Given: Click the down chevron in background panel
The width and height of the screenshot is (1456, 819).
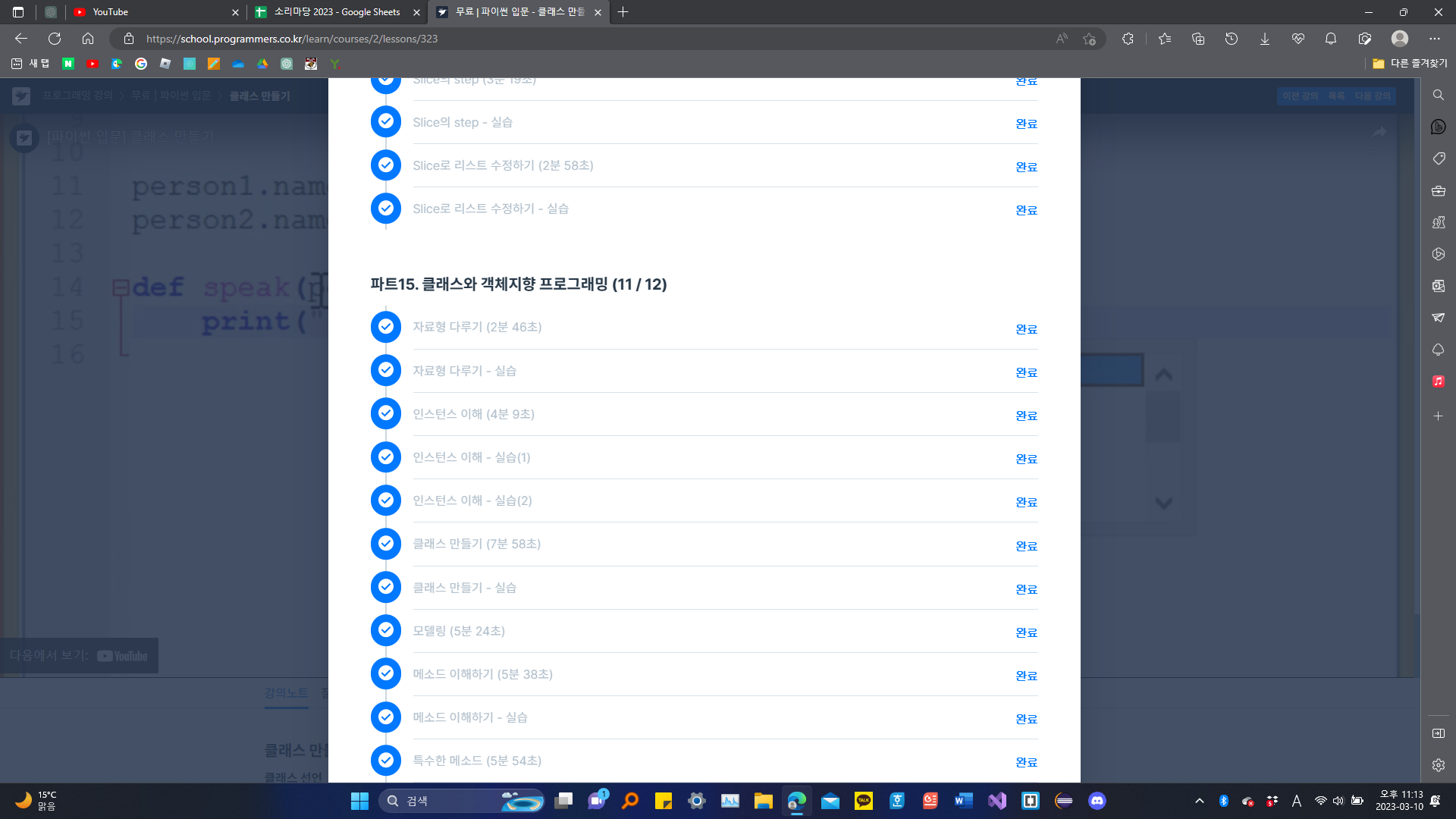Looking at the screenshot, I should [x=1163, y=503].
